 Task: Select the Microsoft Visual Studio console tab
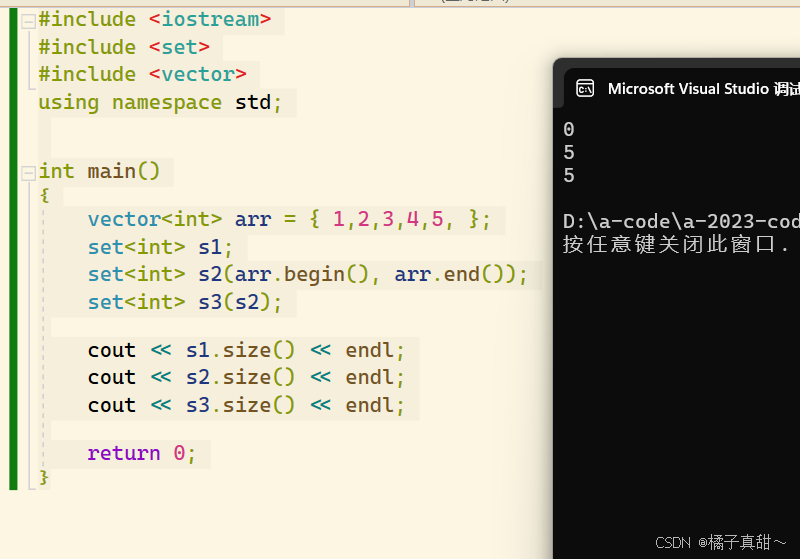(686, 88)
